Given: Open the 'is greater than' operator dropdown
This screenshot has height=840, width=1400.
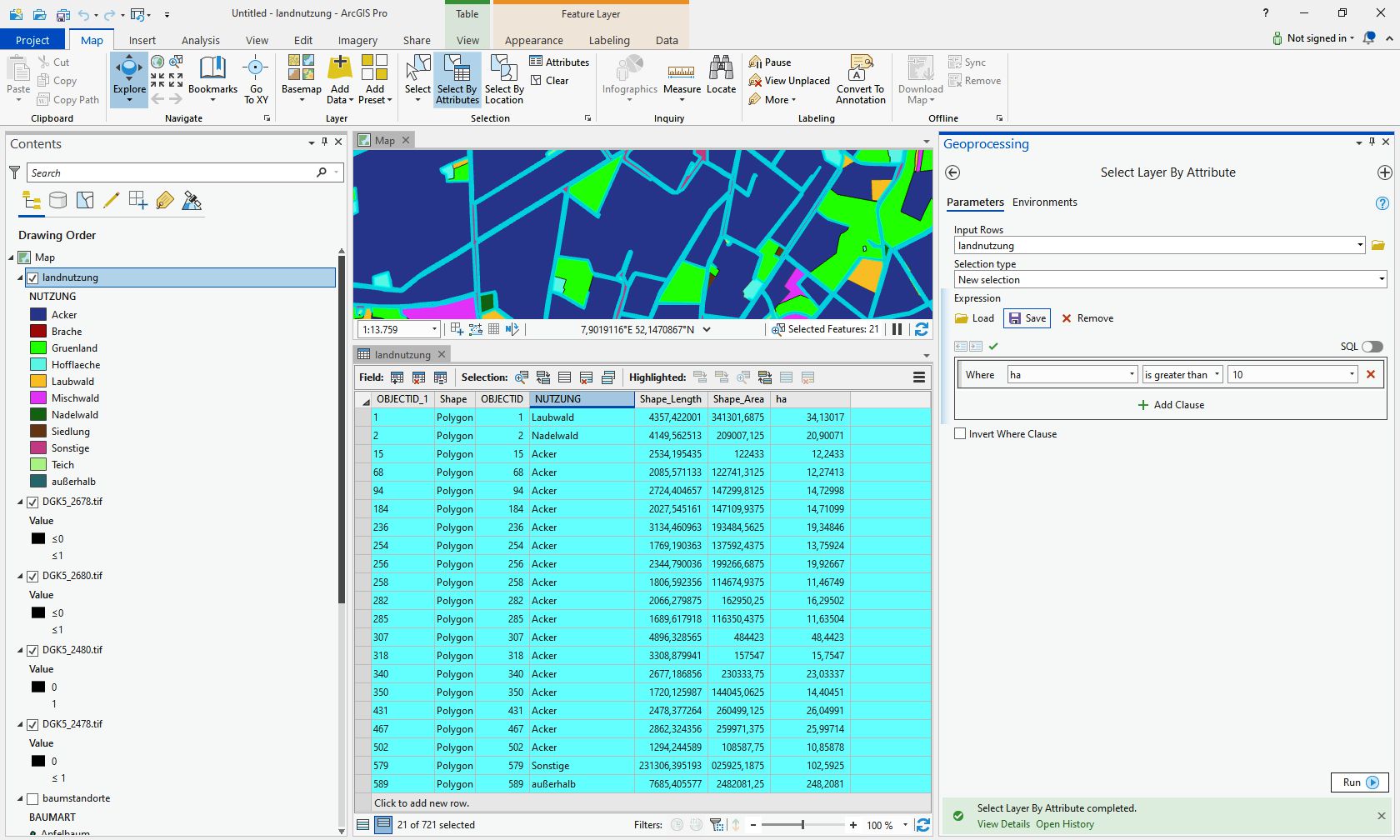Looking at the screenshot, I should pyautogui.click(x=1217, y=375).
